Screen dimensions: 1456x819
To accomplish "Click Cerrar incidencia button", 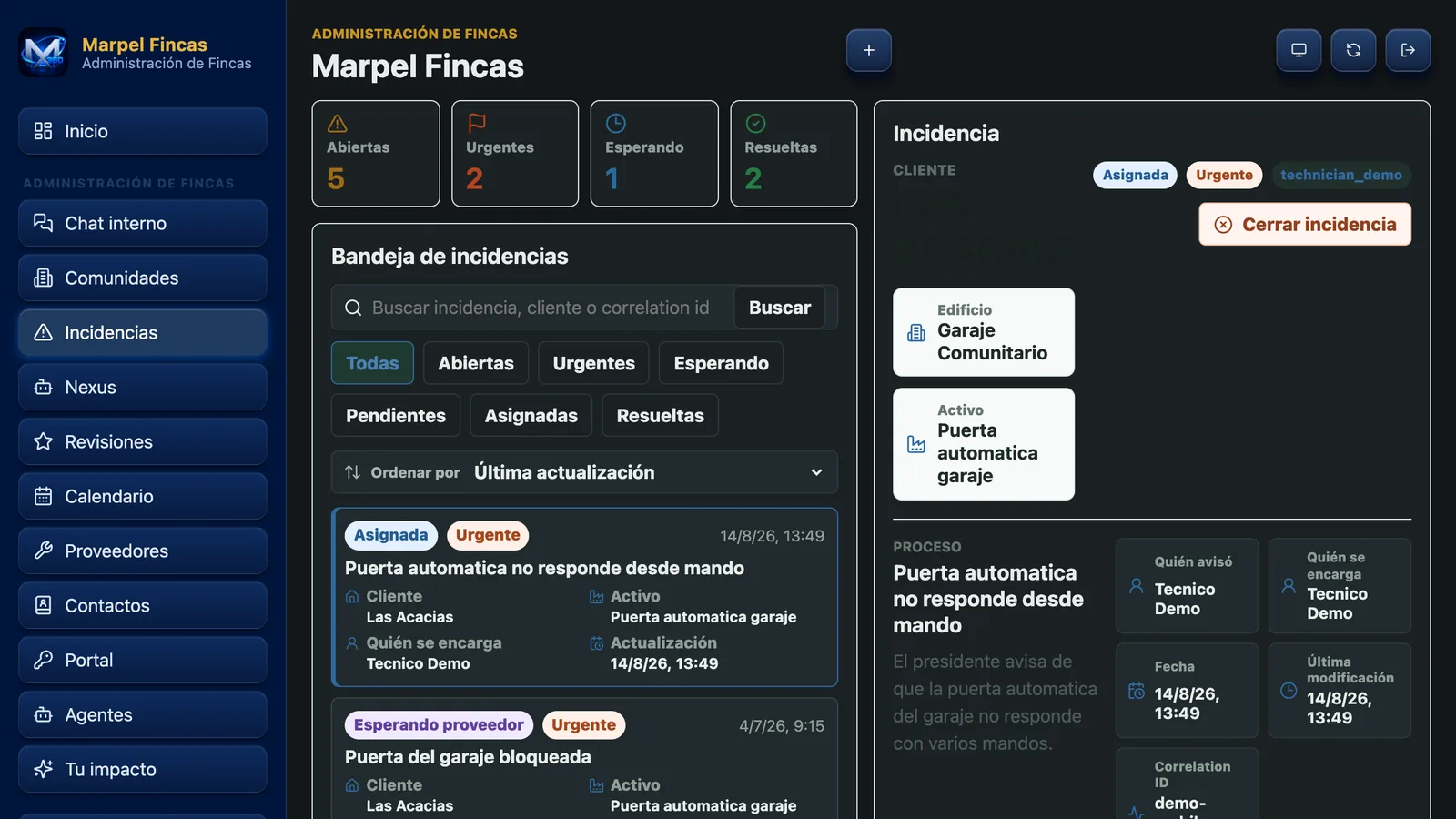I will tap(1305, 224).
